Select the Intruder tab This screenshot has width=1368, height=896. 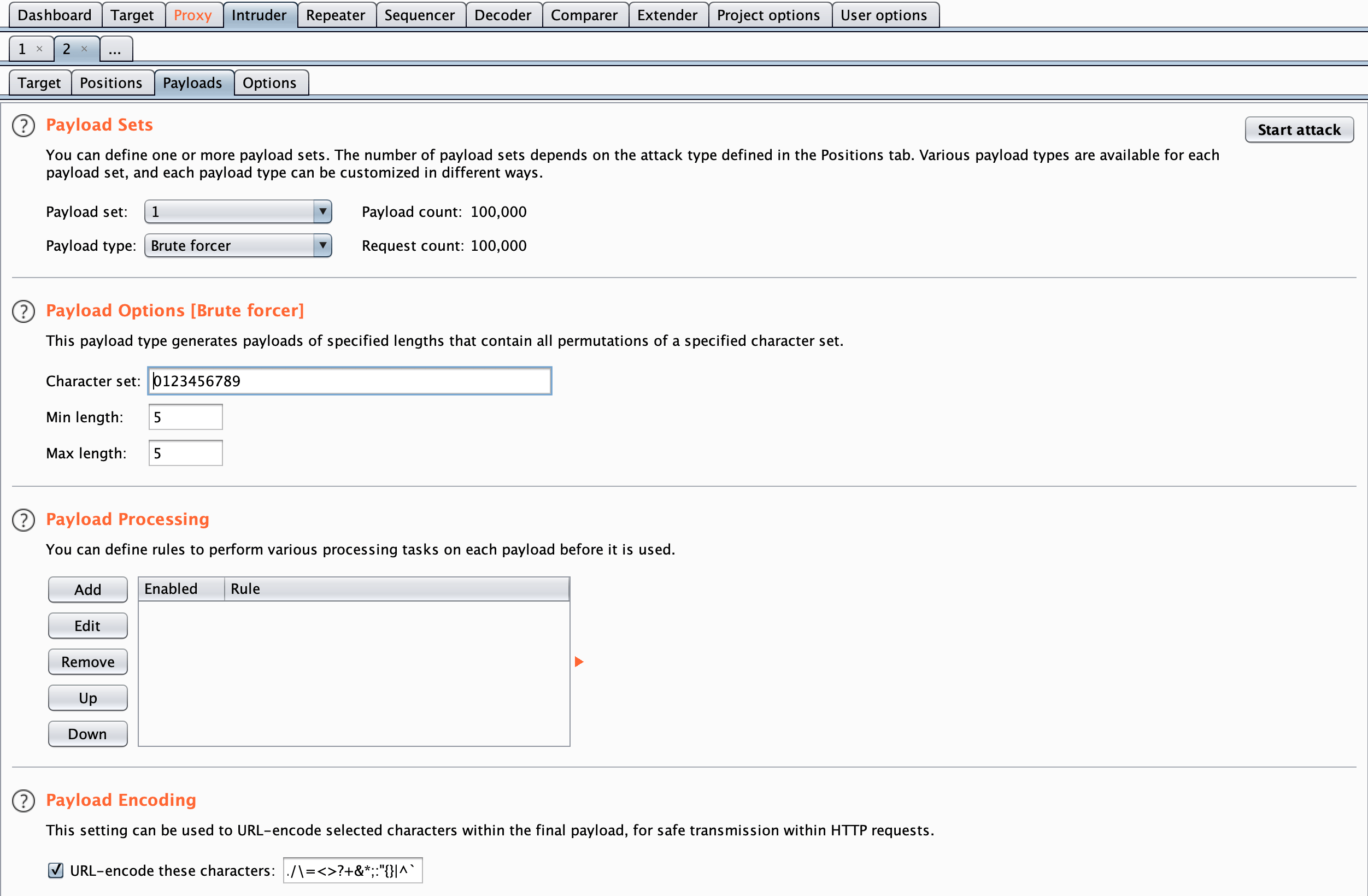coord(259,15)
